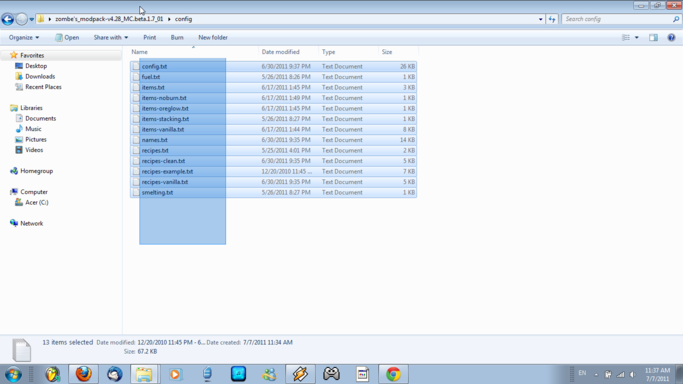Show hidden tray icons arrow
This screenshot has width=683, height=384.
596,374
